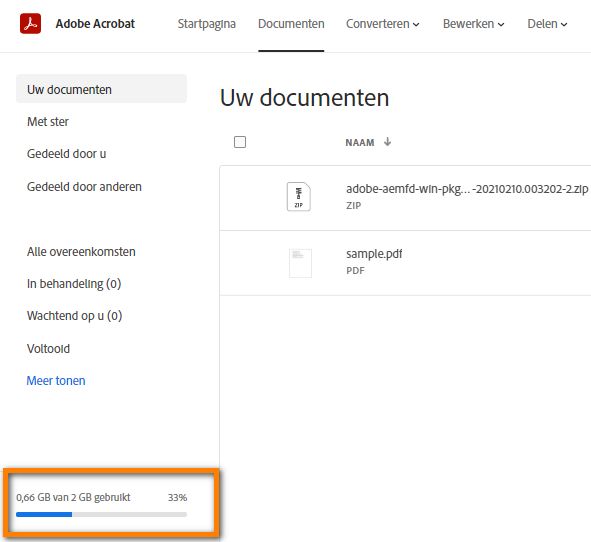Switch to the Documenten tab
This screenshot has width=591, height=542.
pyautogui.click(x=291, y=24)
